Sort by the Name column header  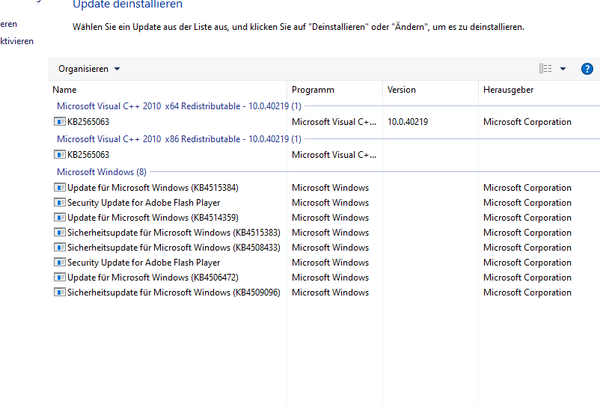(64, 90)
